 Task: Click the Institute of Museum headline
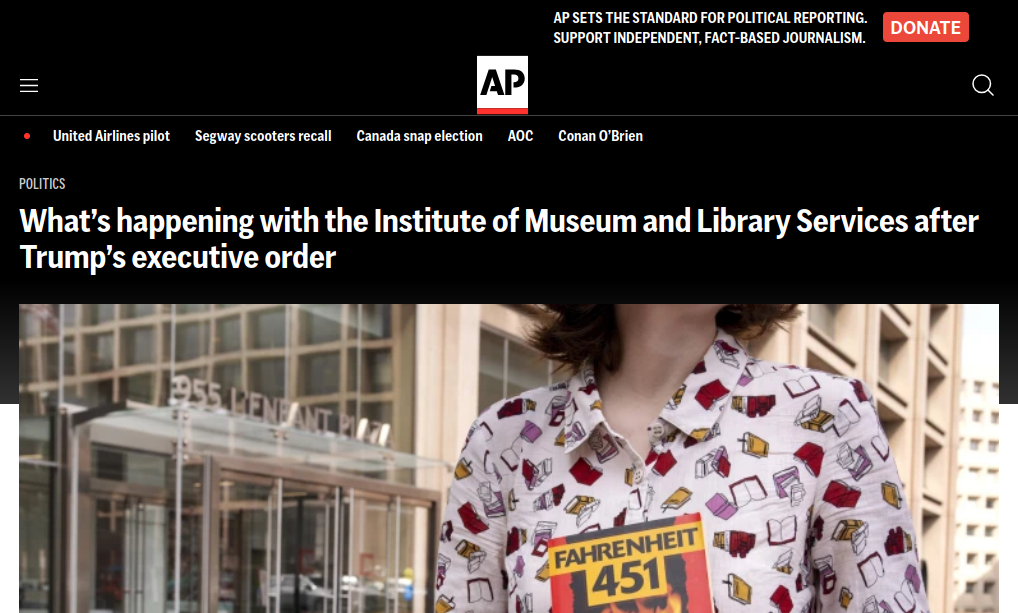499,238
